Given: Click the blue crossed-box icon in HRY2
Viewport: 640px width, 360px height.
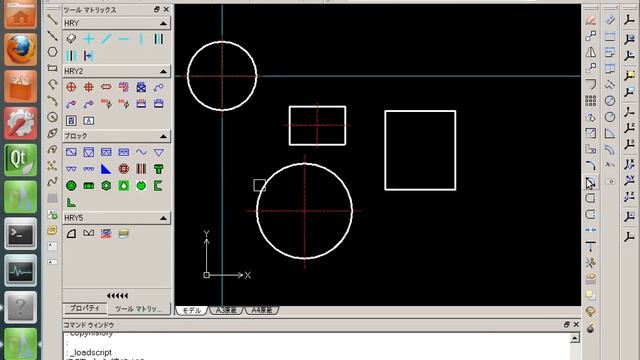Looking at the screenshot, I should (x=141, y=87).
